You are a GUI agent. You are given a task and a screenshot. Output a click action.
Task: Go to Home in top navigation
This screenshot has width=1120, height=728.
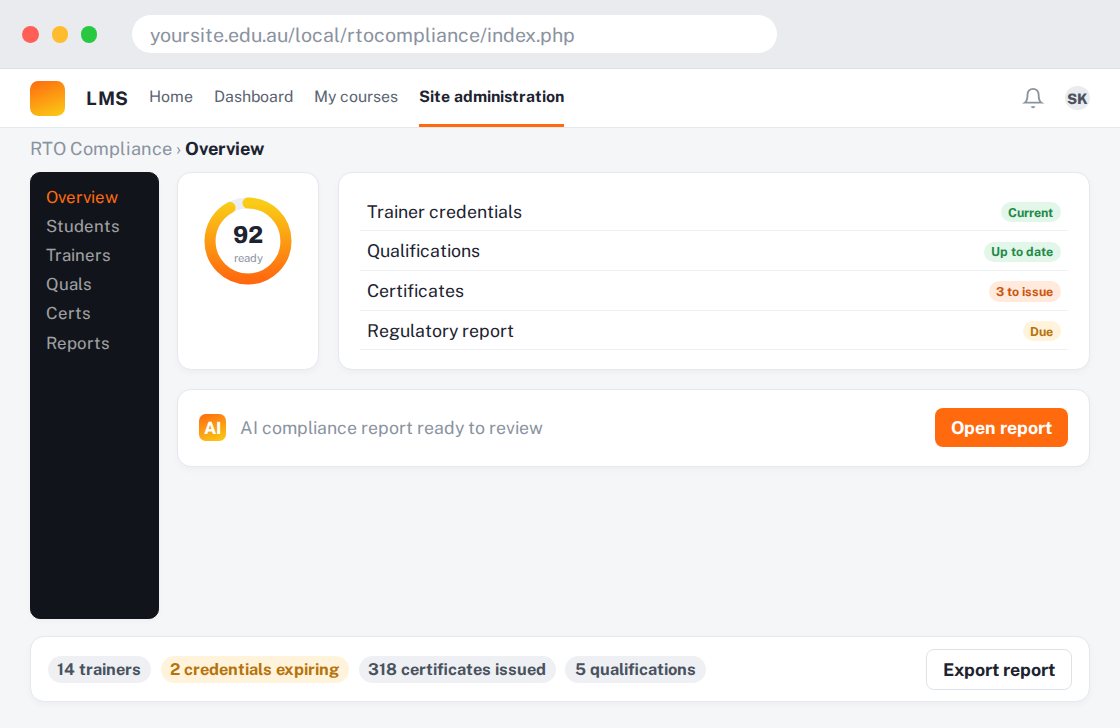coord(171,96)
